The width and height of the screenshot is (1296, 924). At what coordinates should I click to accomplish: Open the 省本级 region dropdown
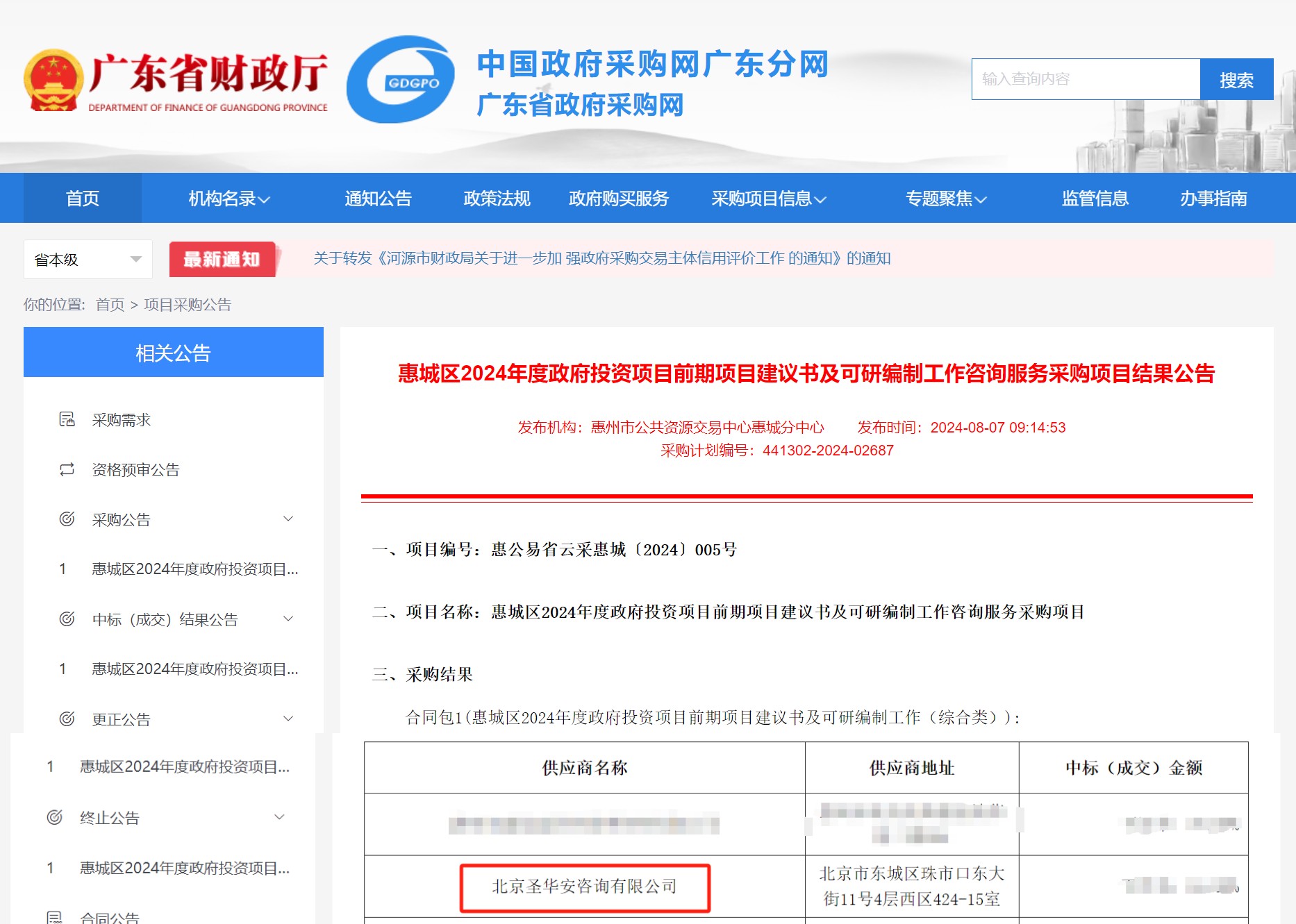(x=88, y=260)
